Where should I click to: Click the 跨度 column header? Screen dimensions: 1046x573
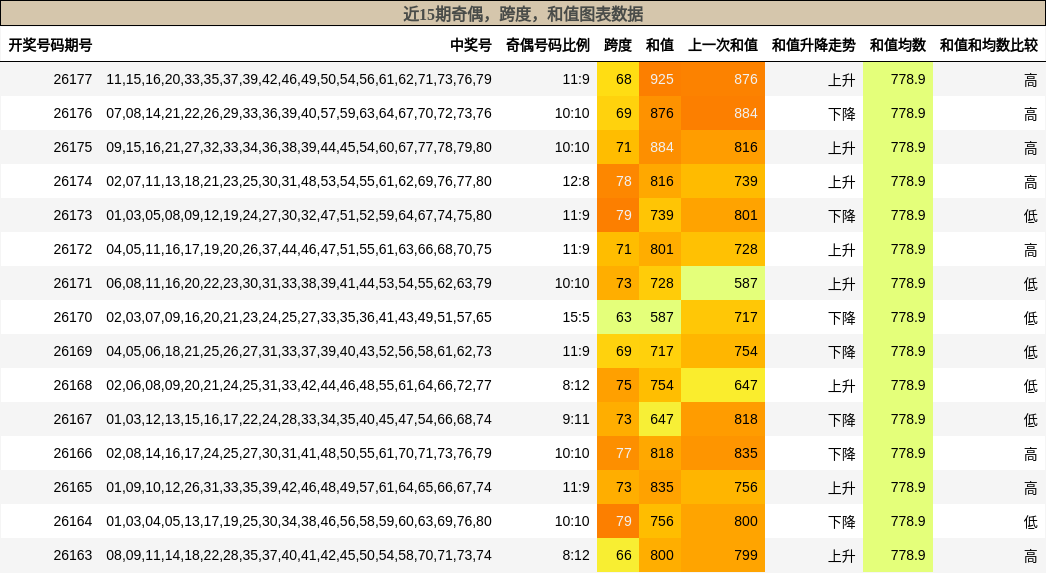(618, 45)
